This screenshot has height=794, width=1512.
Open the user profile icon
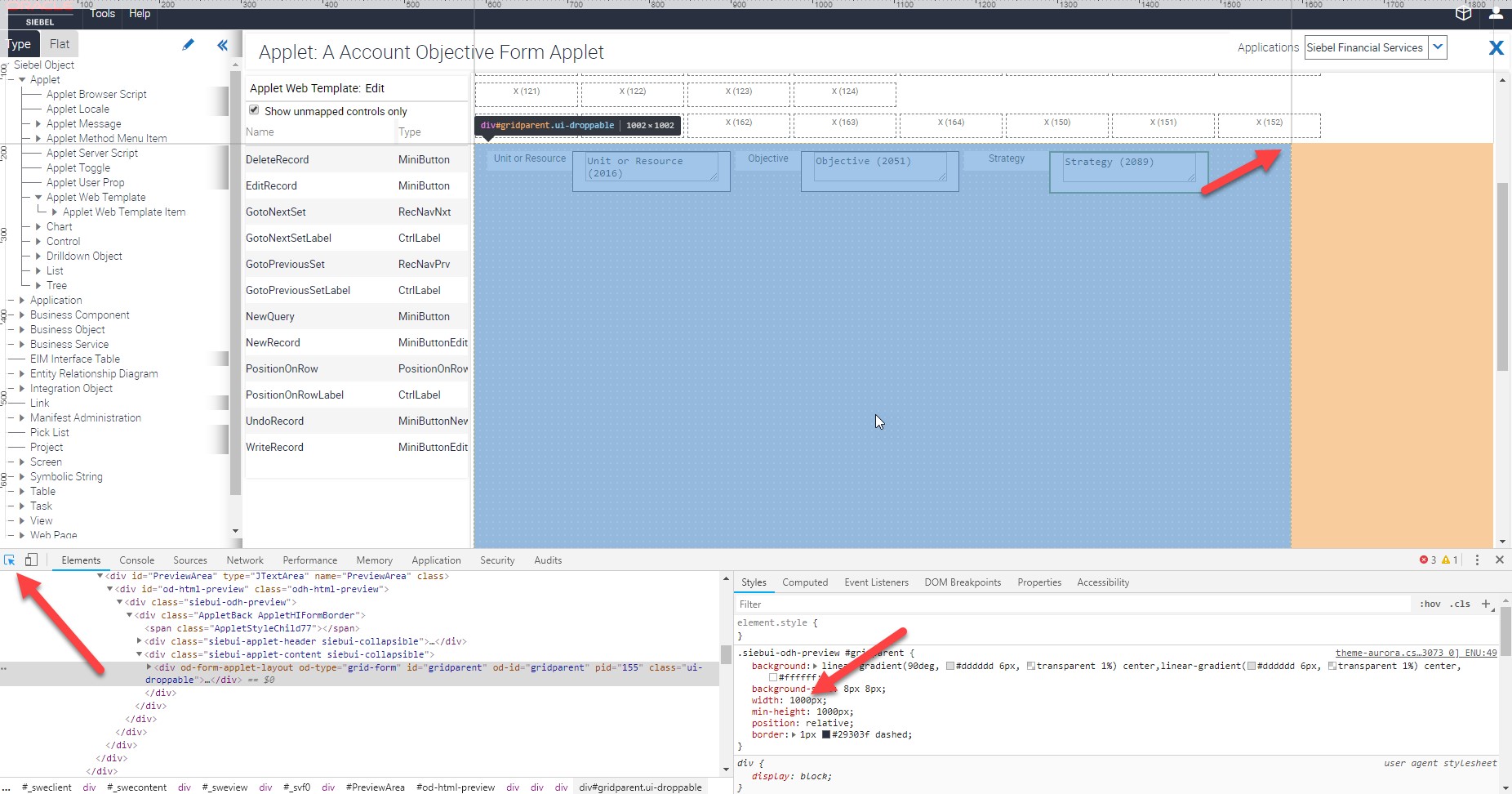1496,13
